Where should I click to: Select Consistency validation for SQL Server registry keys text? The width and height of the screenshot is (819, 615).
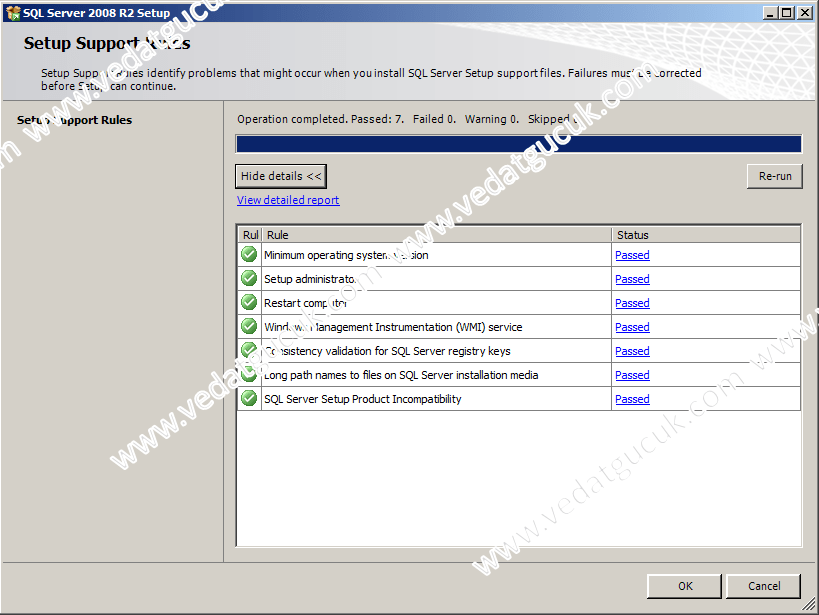(387, 351)
